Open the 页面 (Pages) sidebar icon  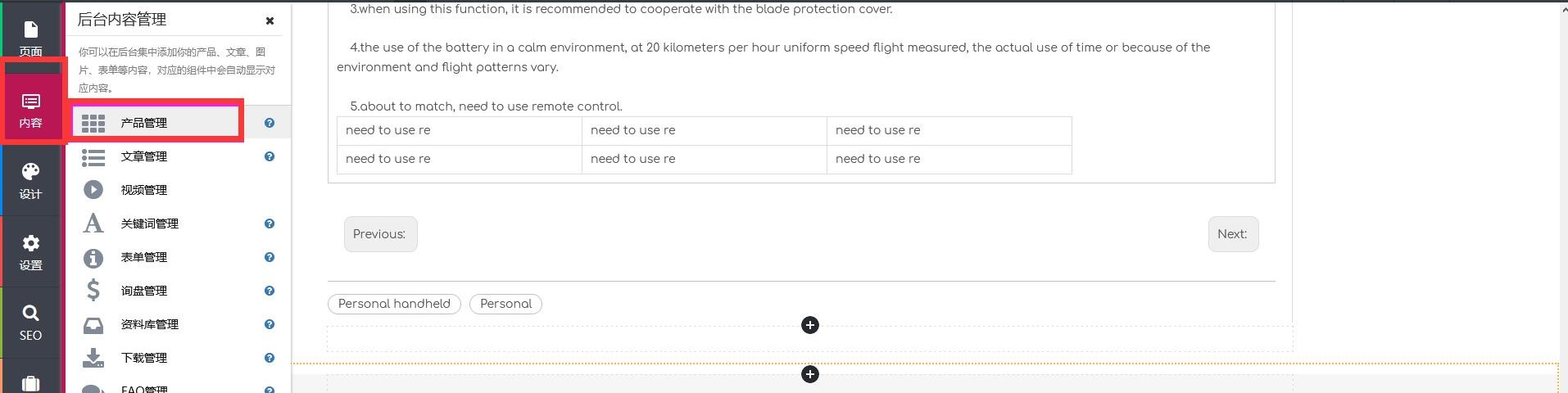pyautogui.click(x=30, y=37)
